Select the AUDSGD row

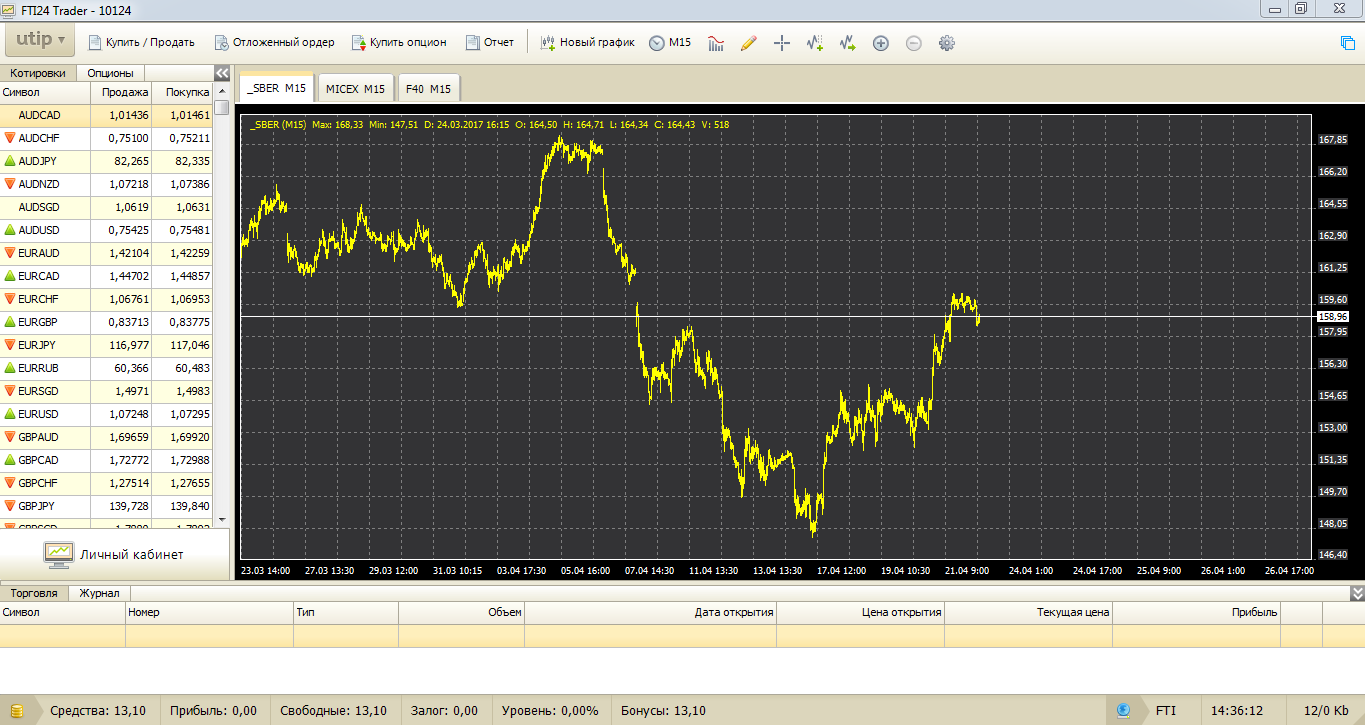point(106,207)
